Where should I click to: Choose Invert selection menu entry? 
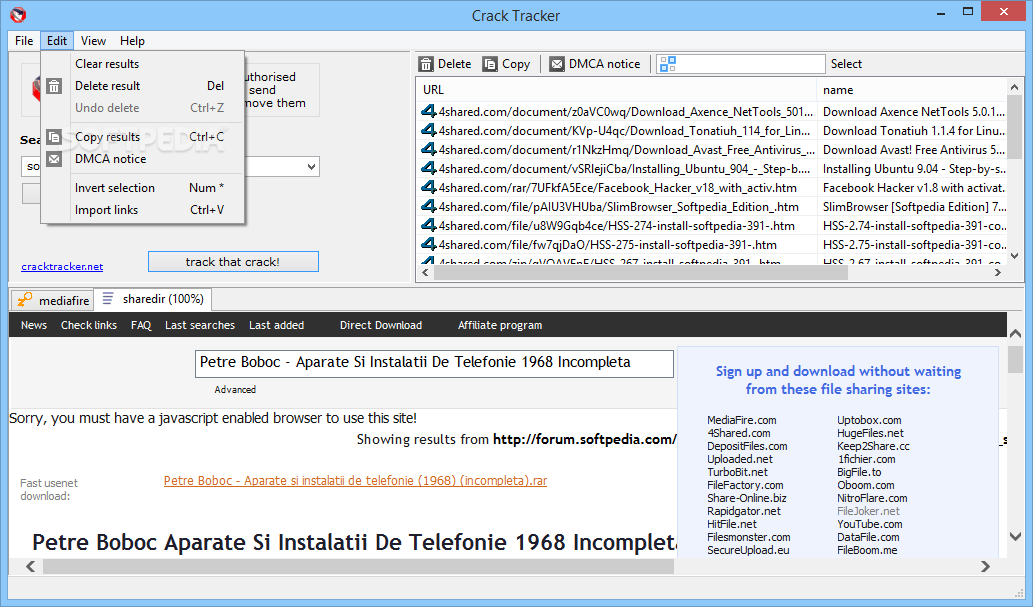coord(142,188)
